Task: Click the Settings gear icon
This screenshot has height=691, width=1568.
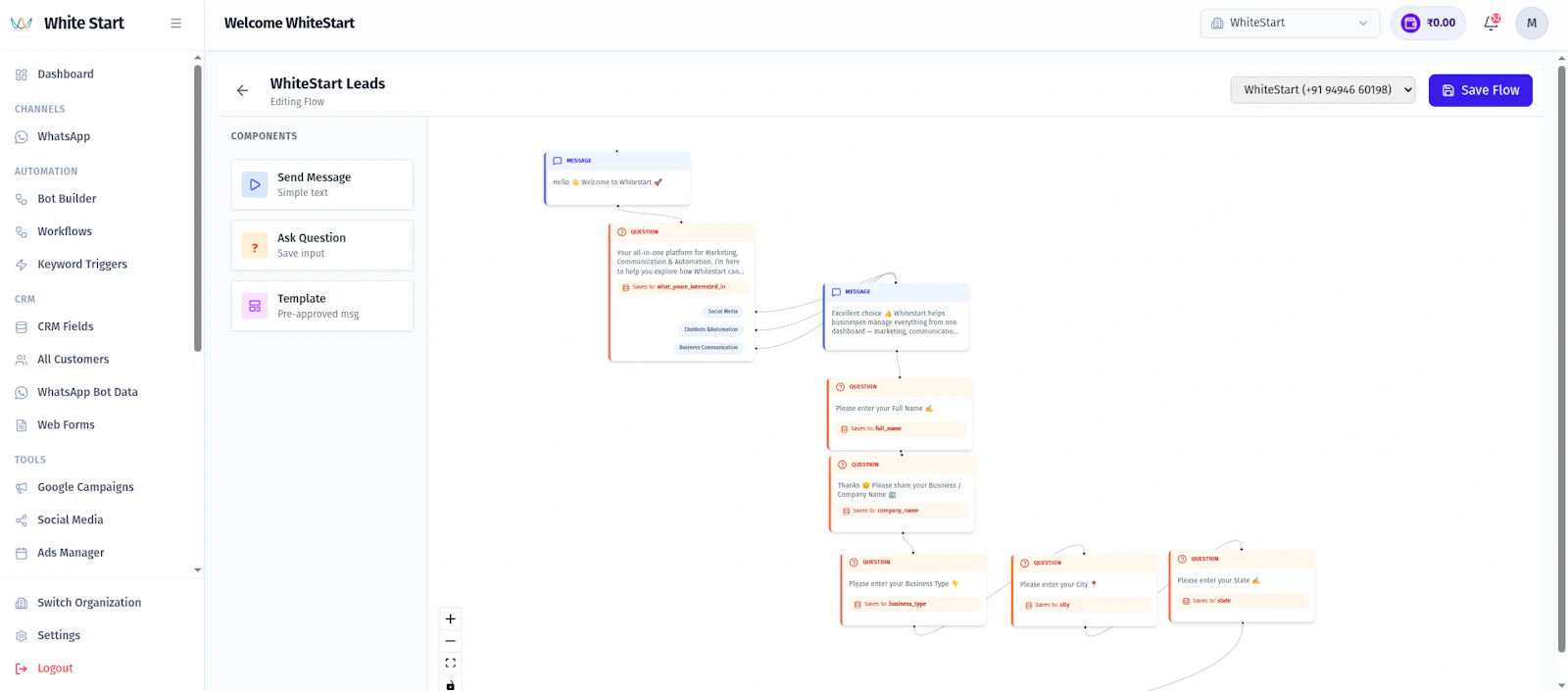Action: pos(22,636)
